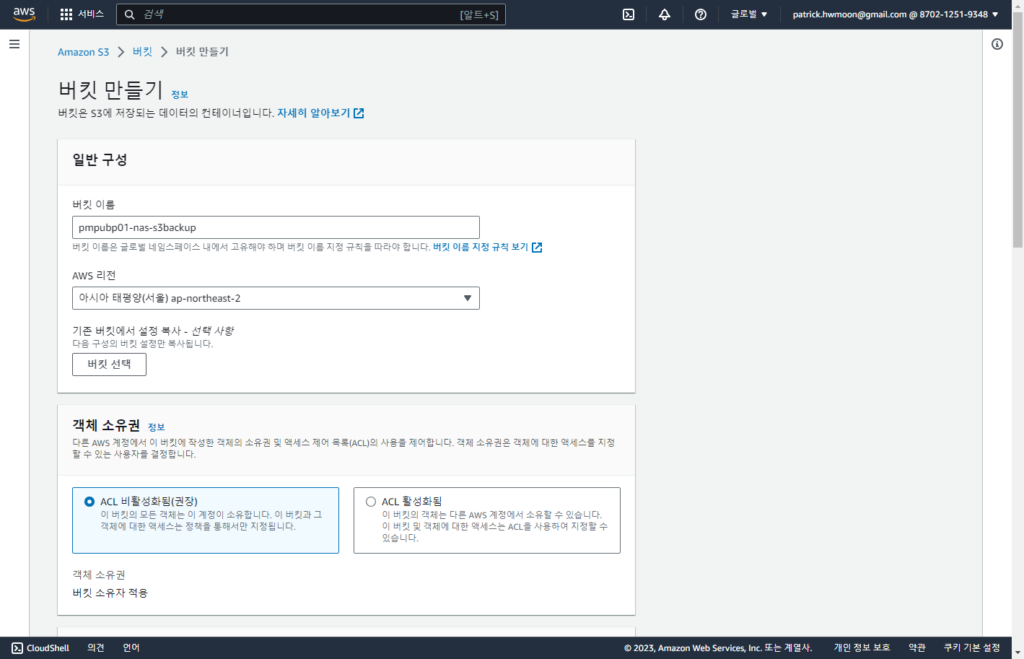Select ACL 비활성화됨(권장) radio option
1024x659 pixels.
pyautogui.click(x=89, y=502)
